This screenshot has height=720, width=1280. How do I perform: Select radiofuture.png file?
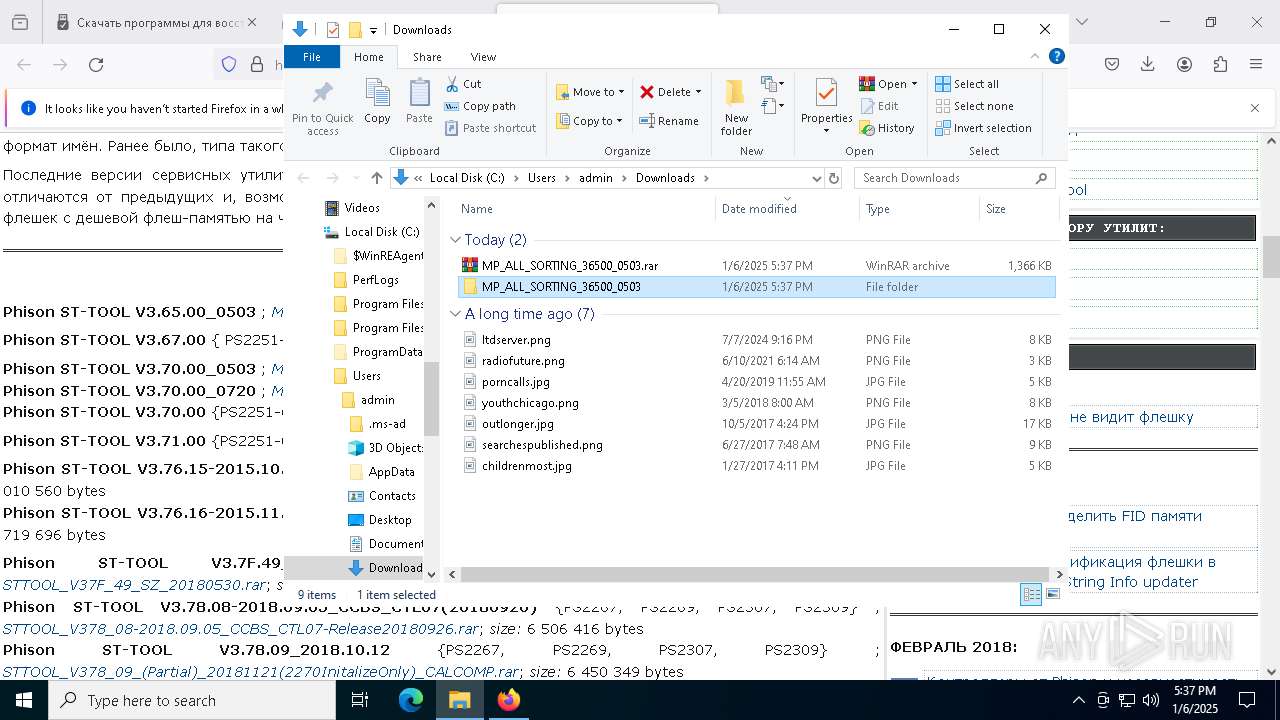tap(756, 361)
